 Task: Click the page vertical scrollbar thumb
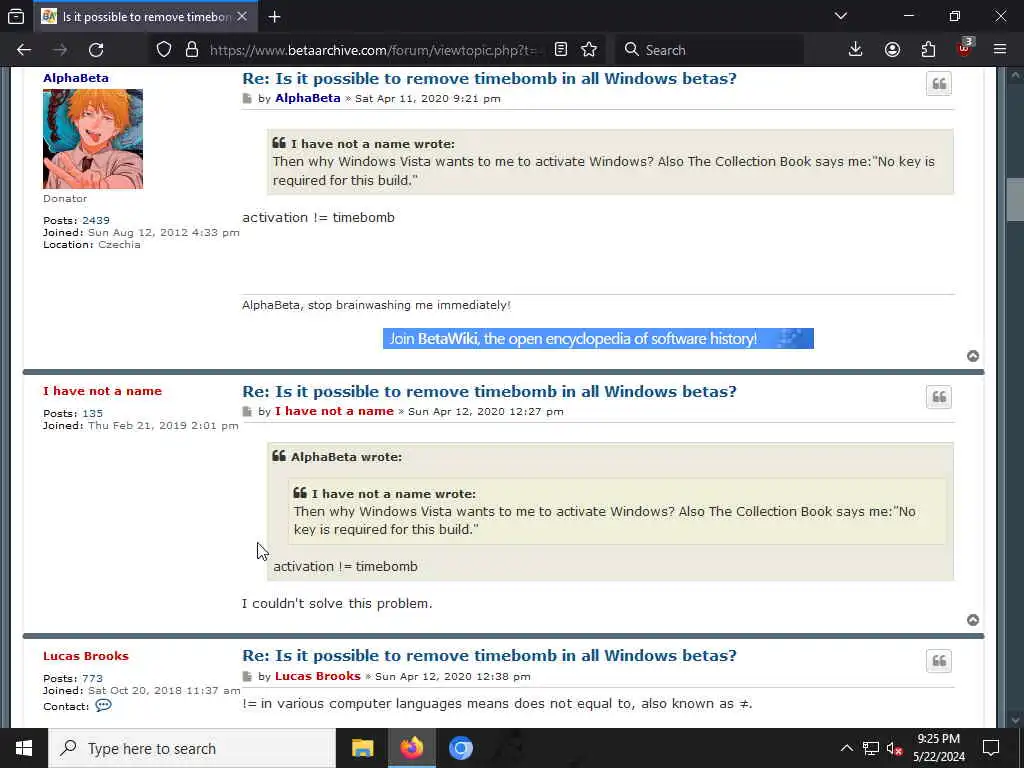tap(1015, 200)
